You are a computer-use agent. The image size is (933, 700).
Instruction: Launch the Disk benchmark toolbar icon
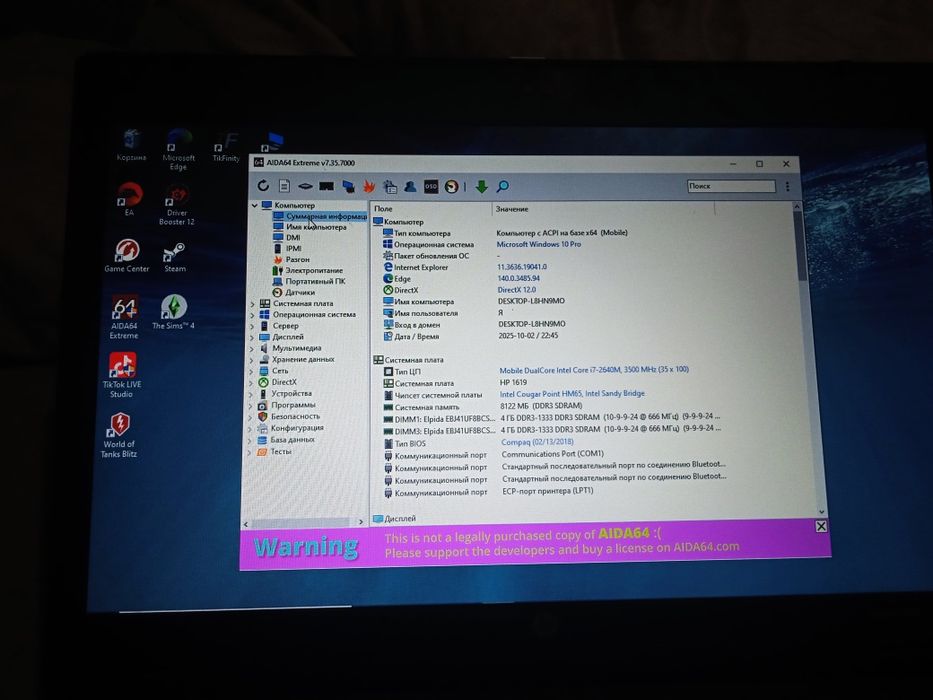coord(305,186)
